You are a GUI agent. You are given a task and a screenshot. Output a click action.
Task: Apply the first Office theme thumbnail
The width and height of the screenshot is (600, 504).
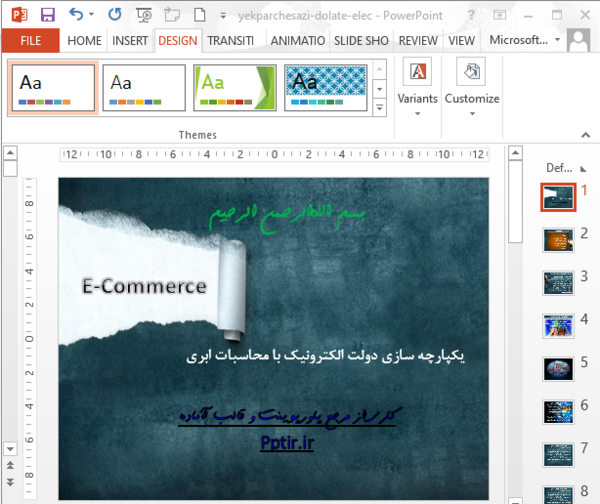(x=53, y=88)
